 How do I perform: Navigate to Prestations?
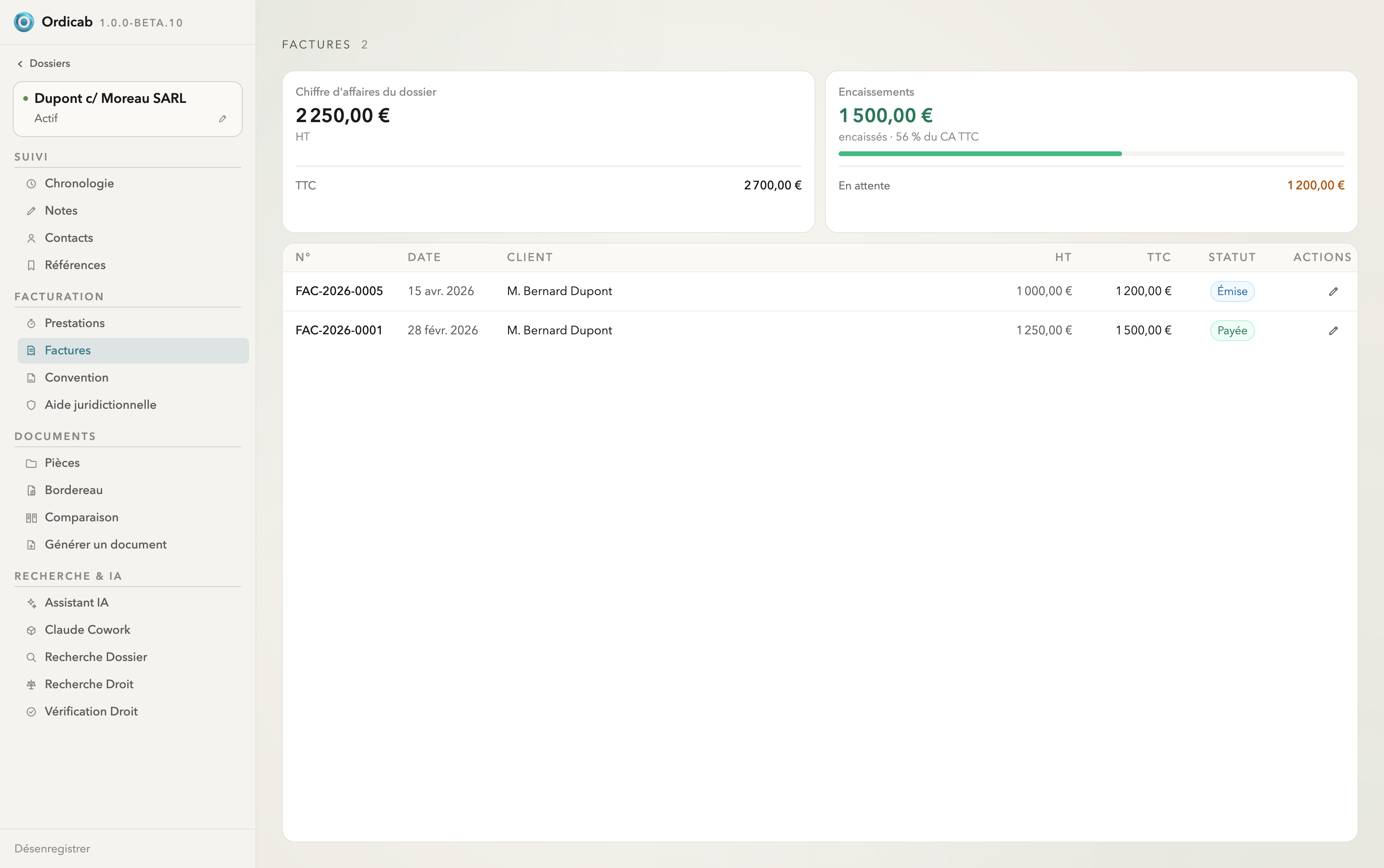tap(133, 323)
